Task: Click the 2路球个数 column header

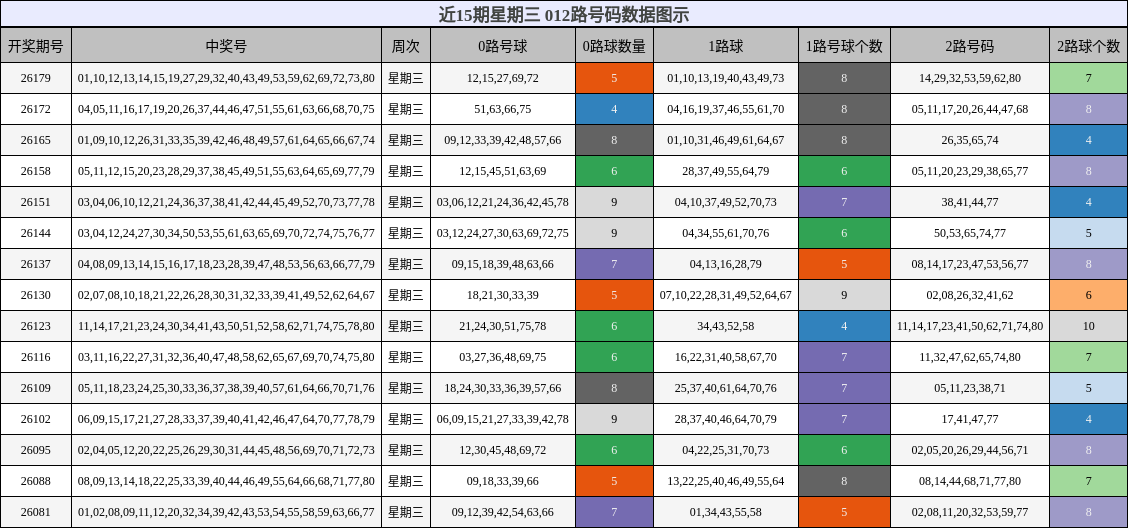Action: 1088,45
